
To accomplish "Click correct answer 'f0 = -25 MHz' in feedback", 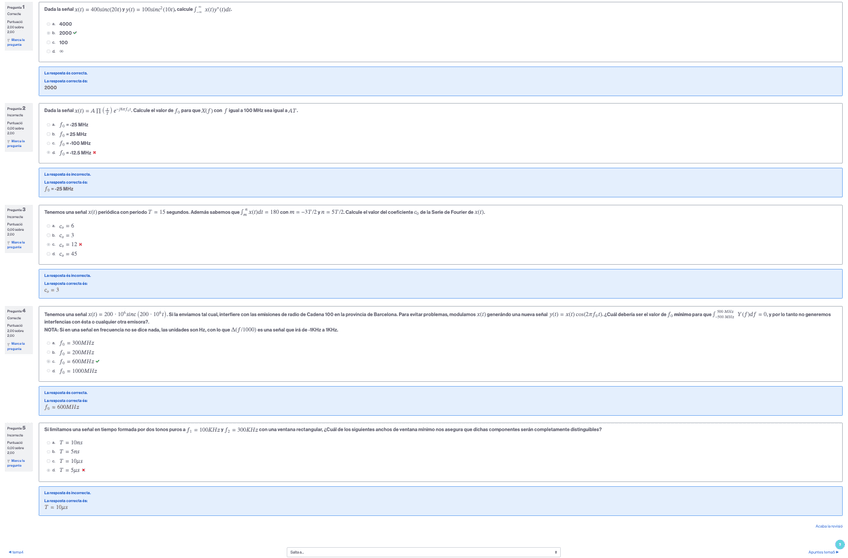I will click(x=58, y=189).
